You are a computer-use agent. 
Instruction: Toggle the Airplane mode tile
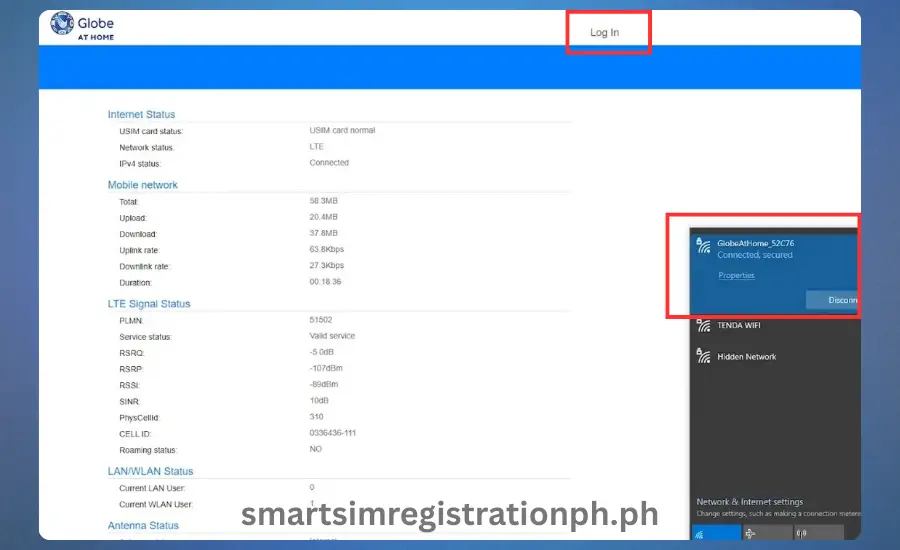(x=767, y=533)
